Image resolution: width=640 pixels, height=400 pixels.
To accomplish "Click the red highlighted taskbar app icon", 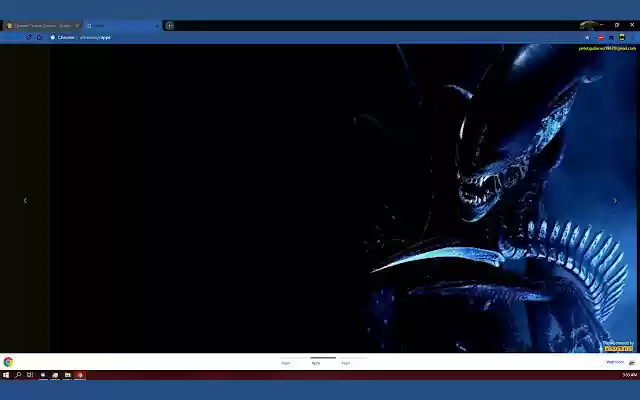I will [80, 375].
